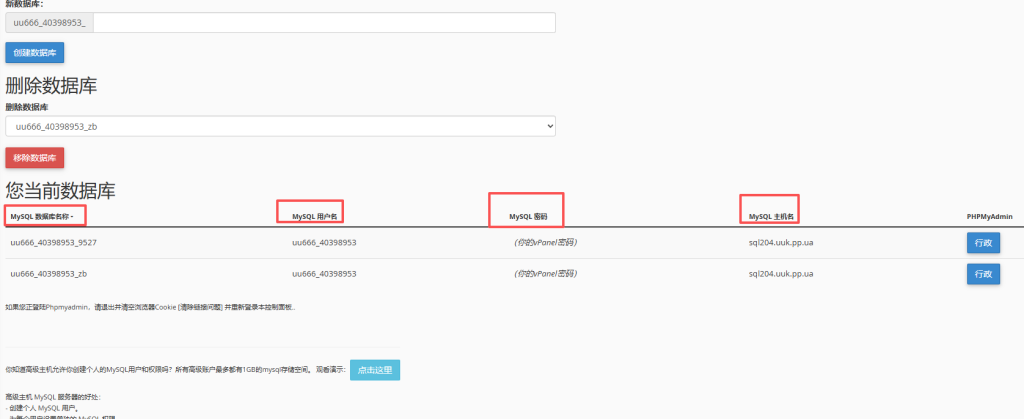
Task: Click hostname sql204.uuk.pp.ua in first row
Action: (780, 242)
